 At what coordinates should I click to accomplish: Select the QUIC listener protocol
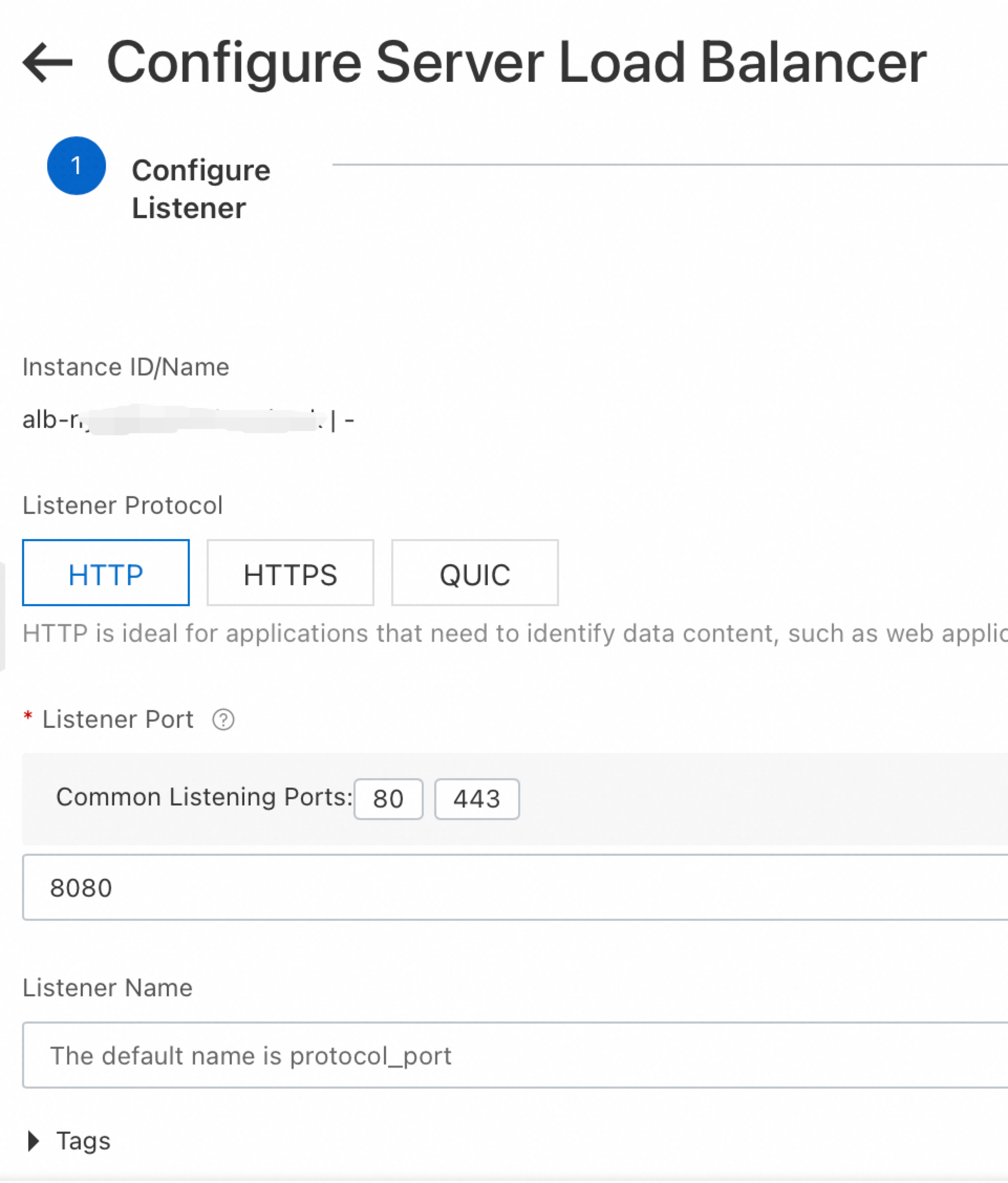click(474, 573)
